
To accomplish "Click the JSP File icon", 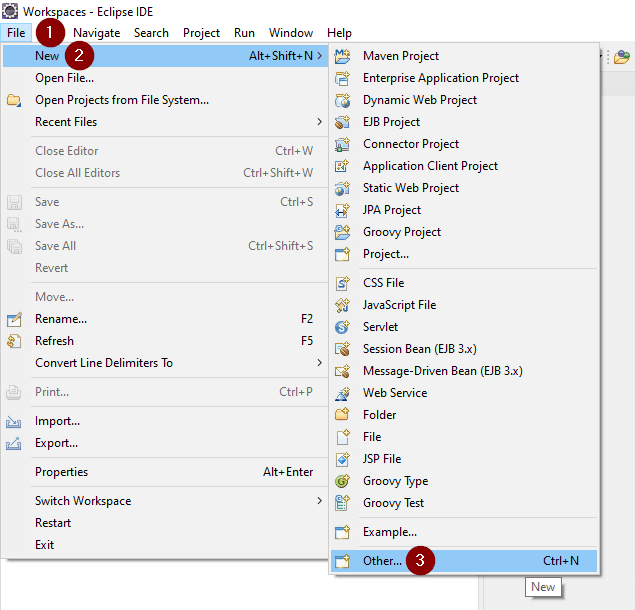I will pos(343,459).
